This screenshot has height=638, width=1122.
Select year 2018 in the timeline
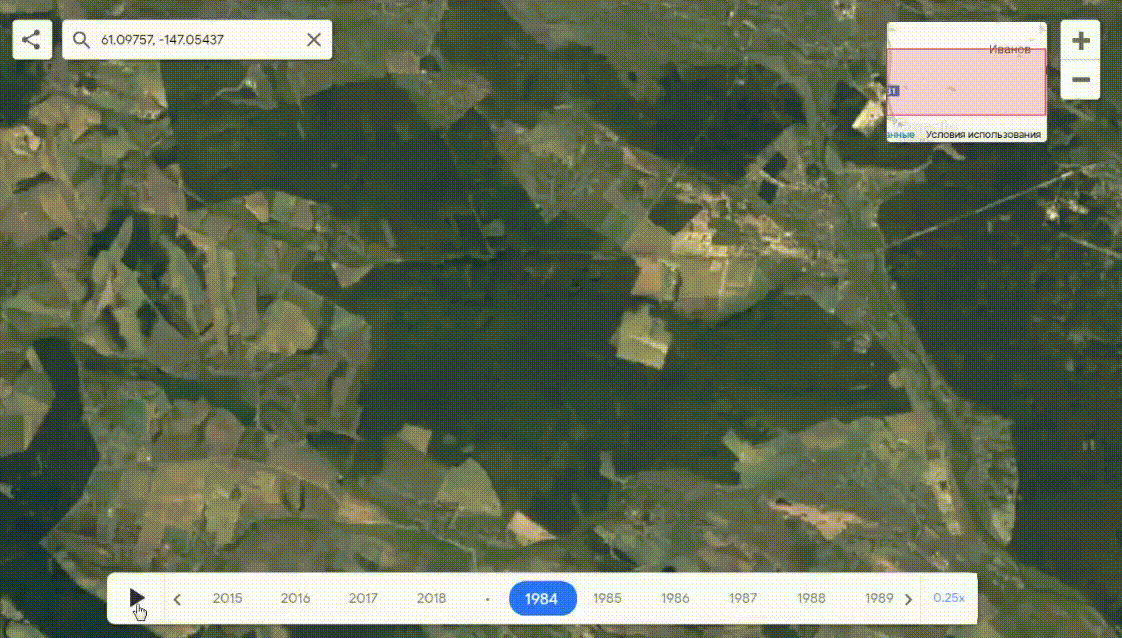tap(431, 598)
